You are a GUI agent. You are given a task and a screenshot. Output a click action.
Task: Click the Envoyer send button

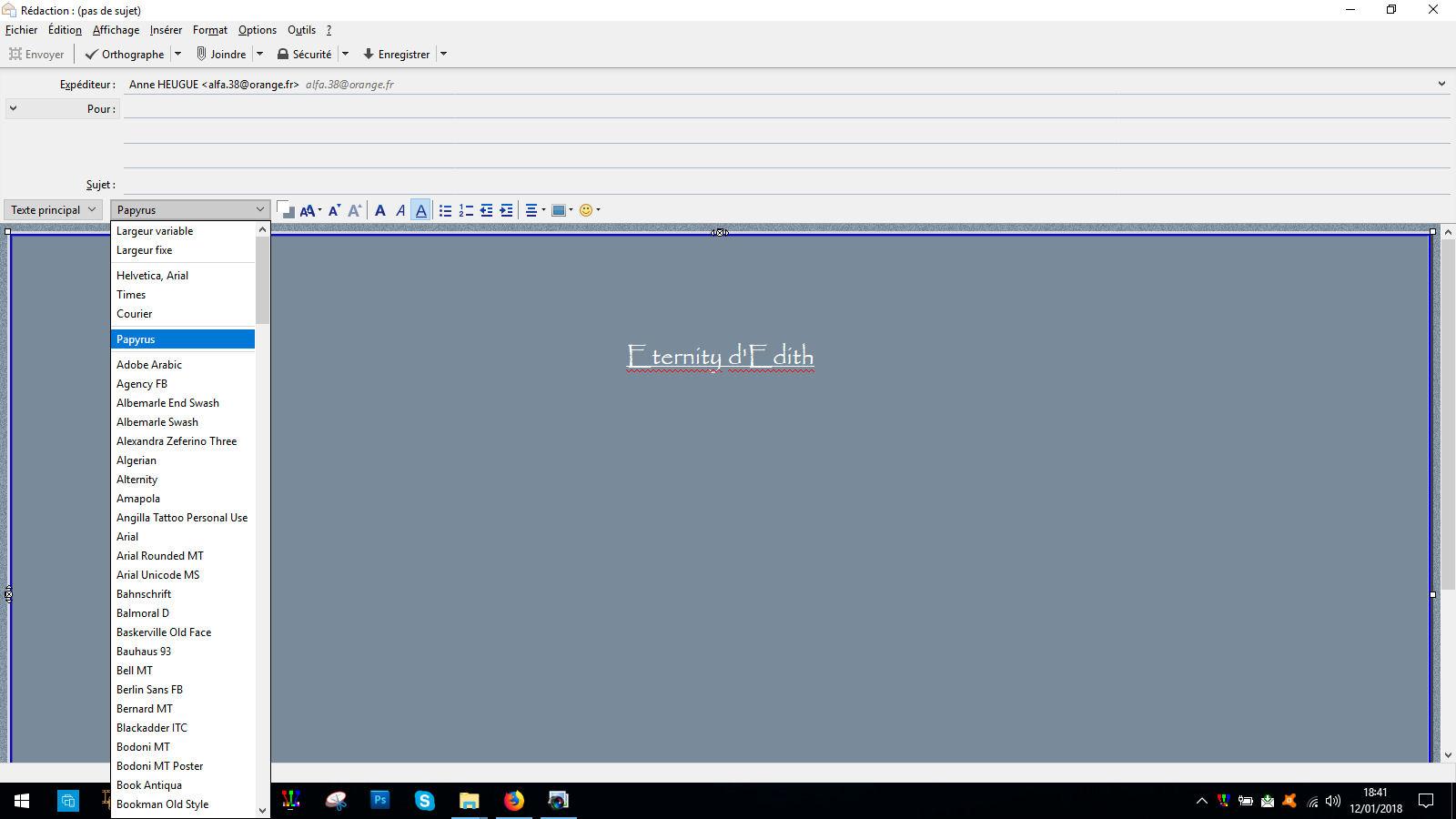[x=36, y=54]
